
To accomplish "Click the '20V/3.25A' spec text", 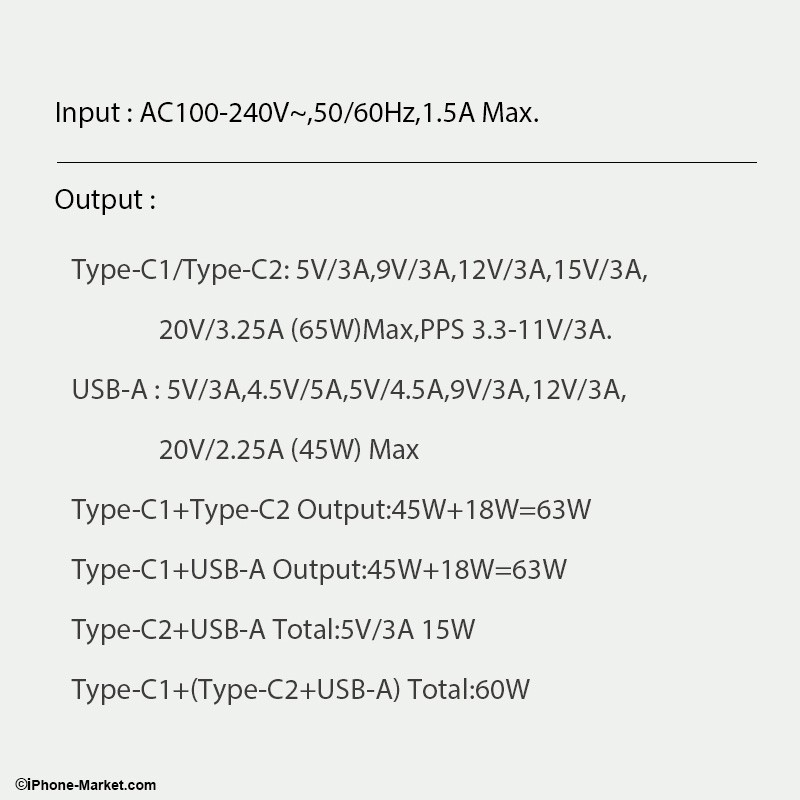I will 221,330.
